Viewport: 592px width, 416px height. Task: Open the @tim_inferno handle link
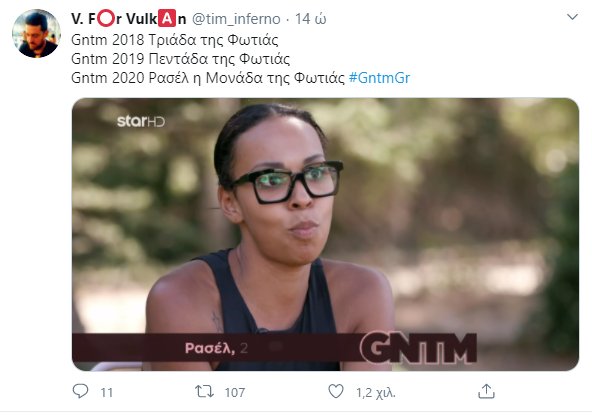(x=236, y=19)
